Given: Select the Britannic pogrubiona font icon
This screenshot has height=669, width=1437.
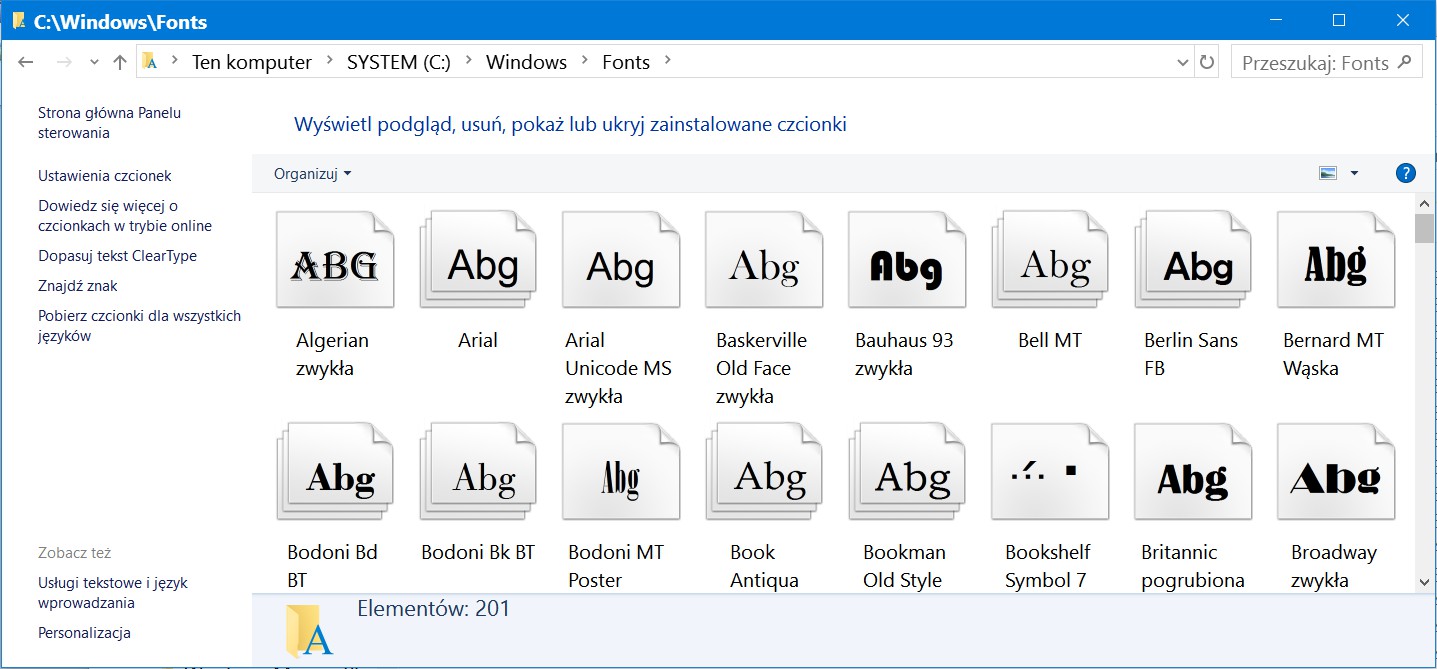Looking at the screenshot, I should [1192, 471].
